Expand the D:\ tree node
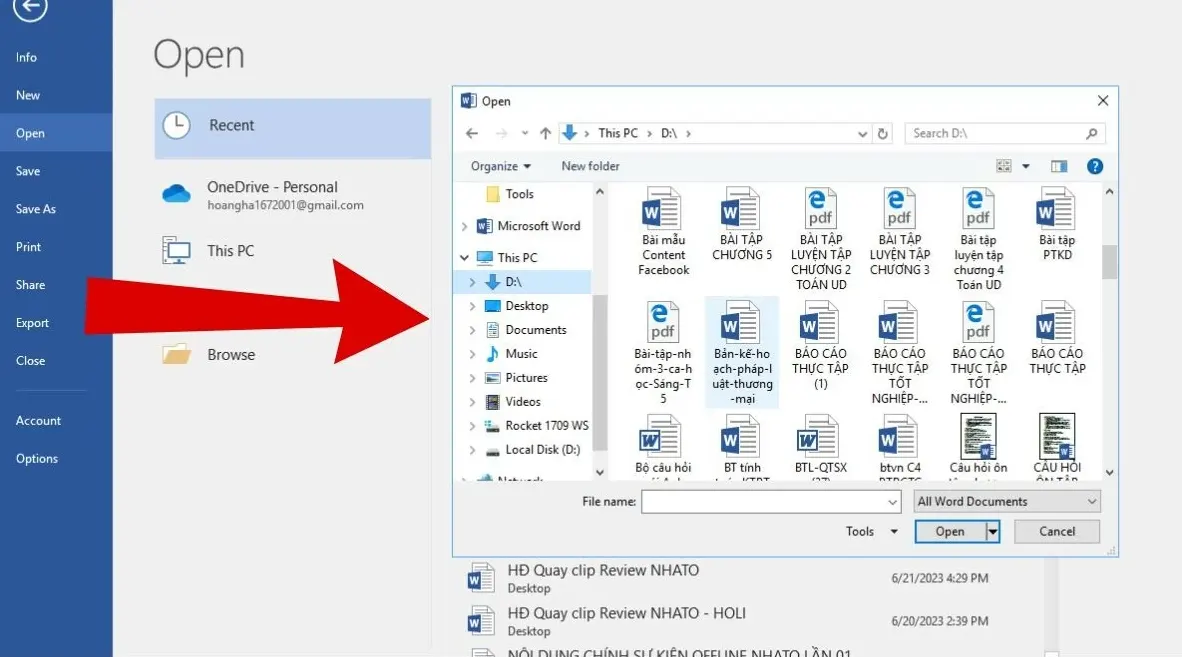This screenshot has width=1182, height=657. coord(473,282)
